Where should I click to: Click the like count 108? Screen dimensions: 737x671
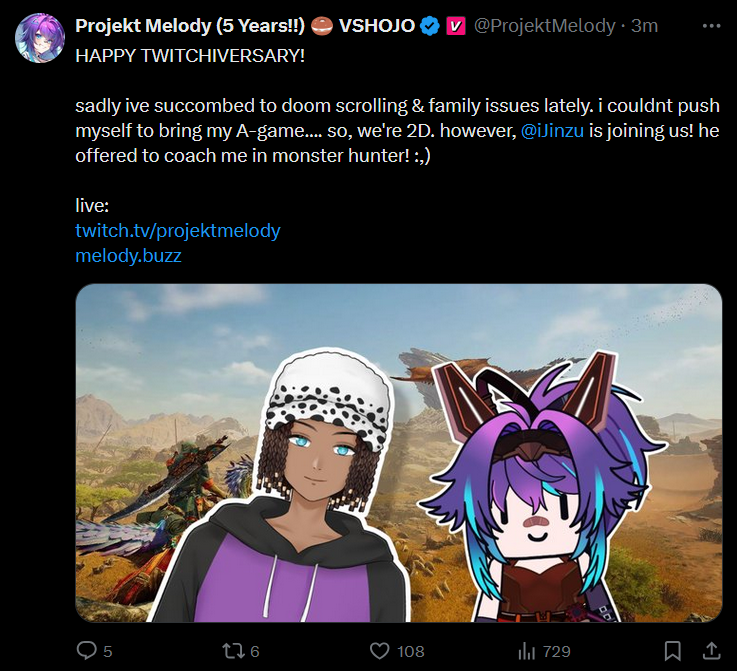tap(410, 652)
